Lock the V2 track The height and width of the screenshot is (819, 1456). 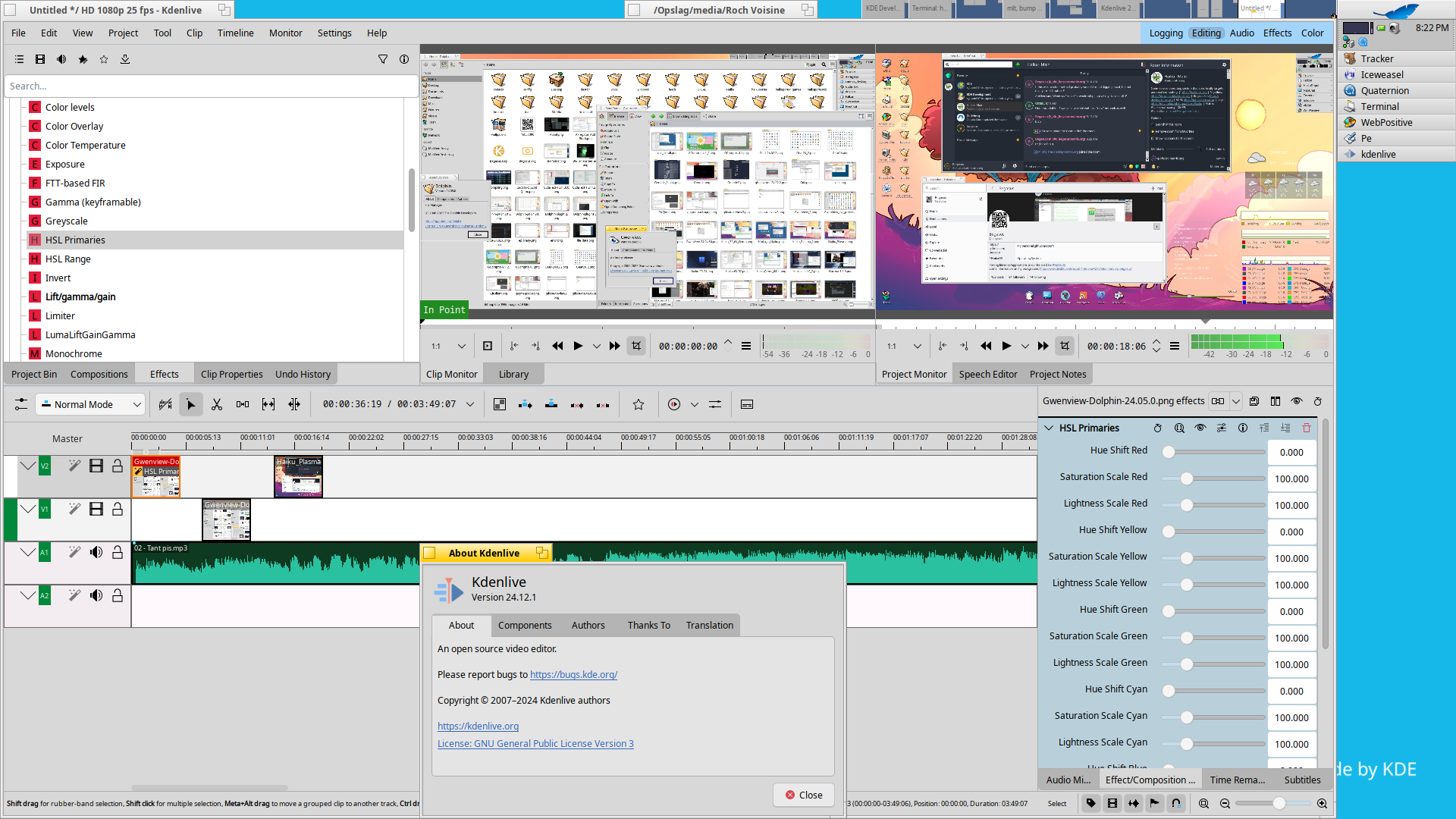click(x=118, y=466)
